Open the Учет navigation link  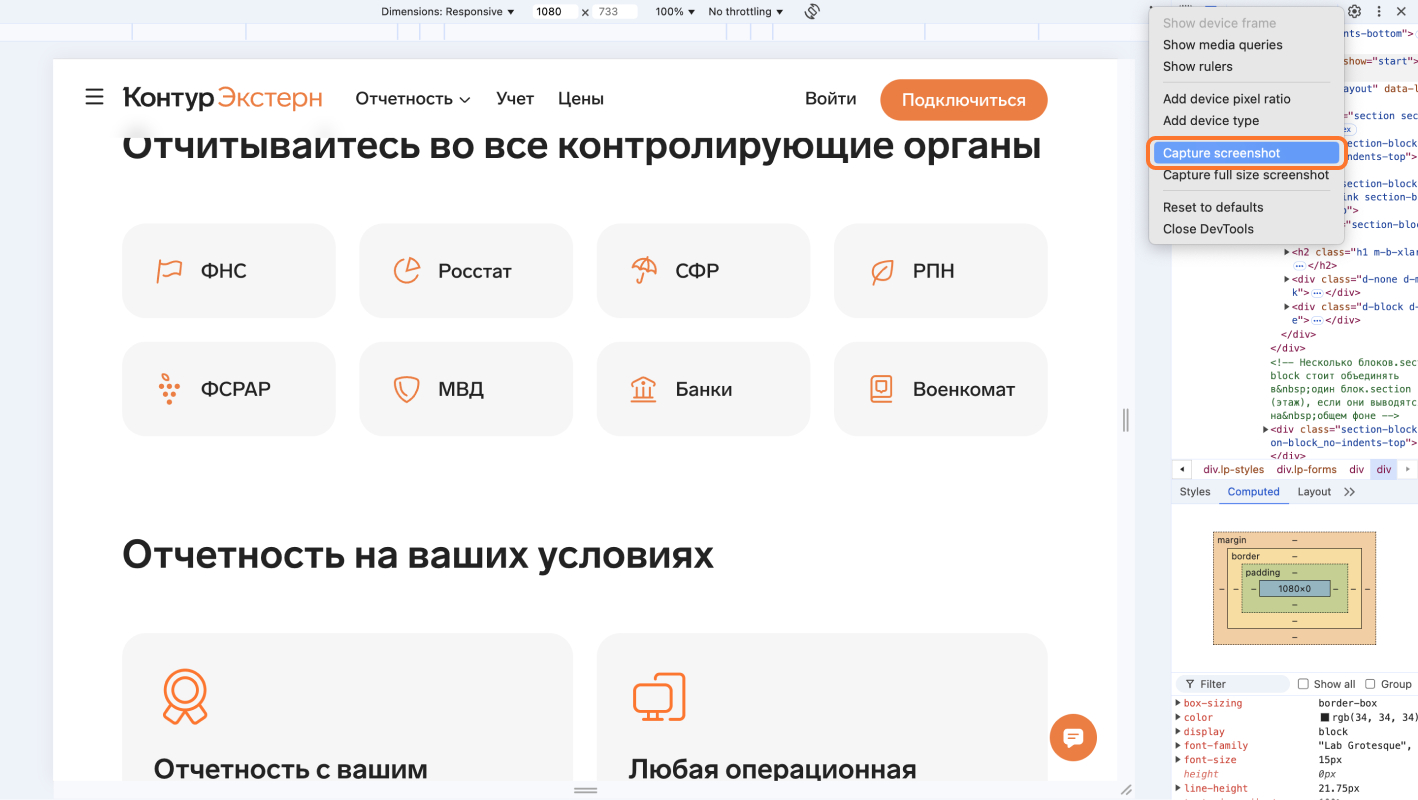(515, 99)
